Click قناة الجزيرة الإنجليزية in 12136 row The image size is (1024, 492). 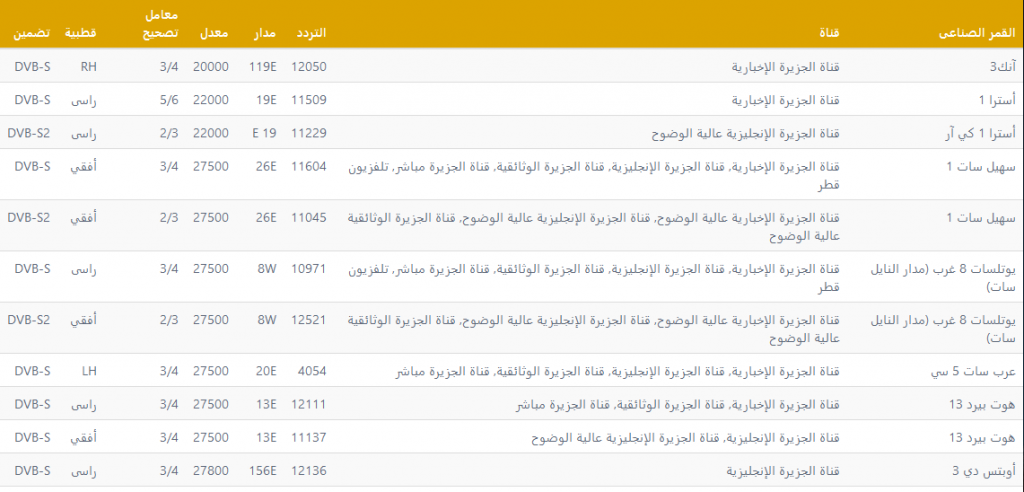click(783, 471)
